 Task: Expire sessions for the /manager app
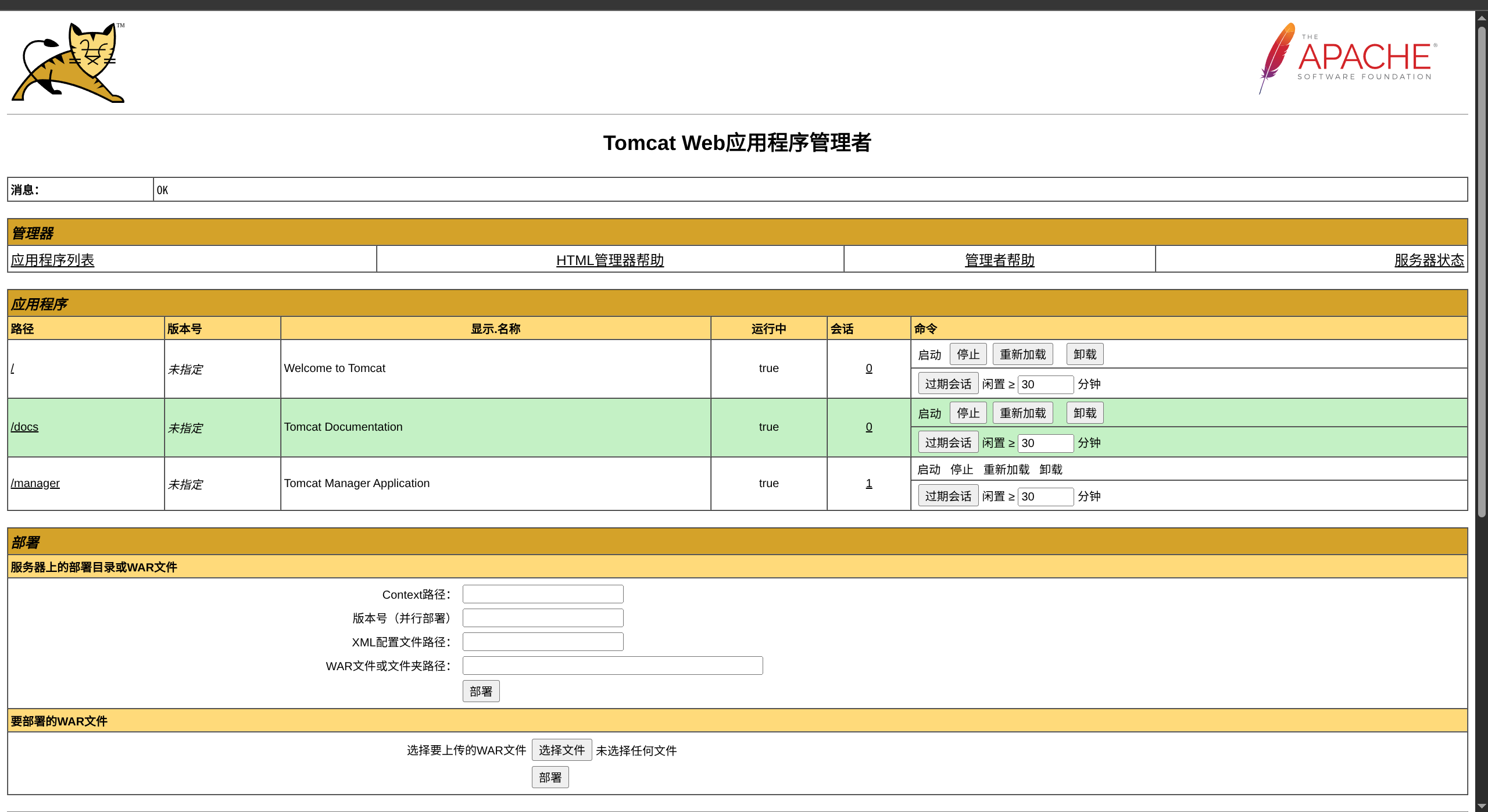948,496
